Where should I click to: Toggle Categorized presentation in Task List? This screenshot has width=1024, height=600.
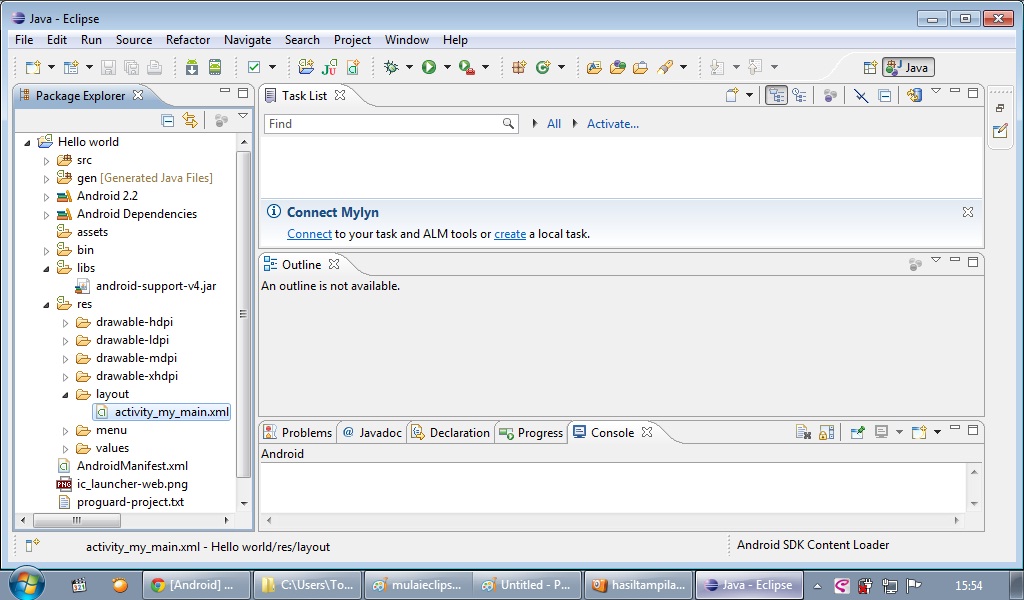click(x=777, y=94)
